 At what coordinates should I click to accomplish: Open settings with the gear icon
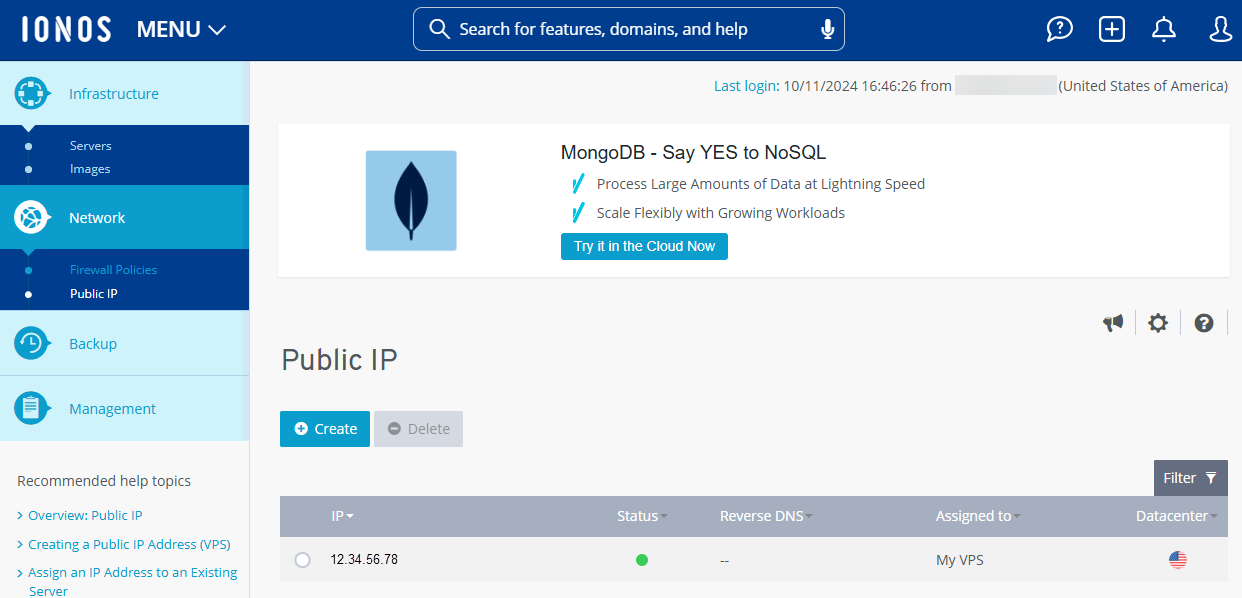pos(1157,323)
